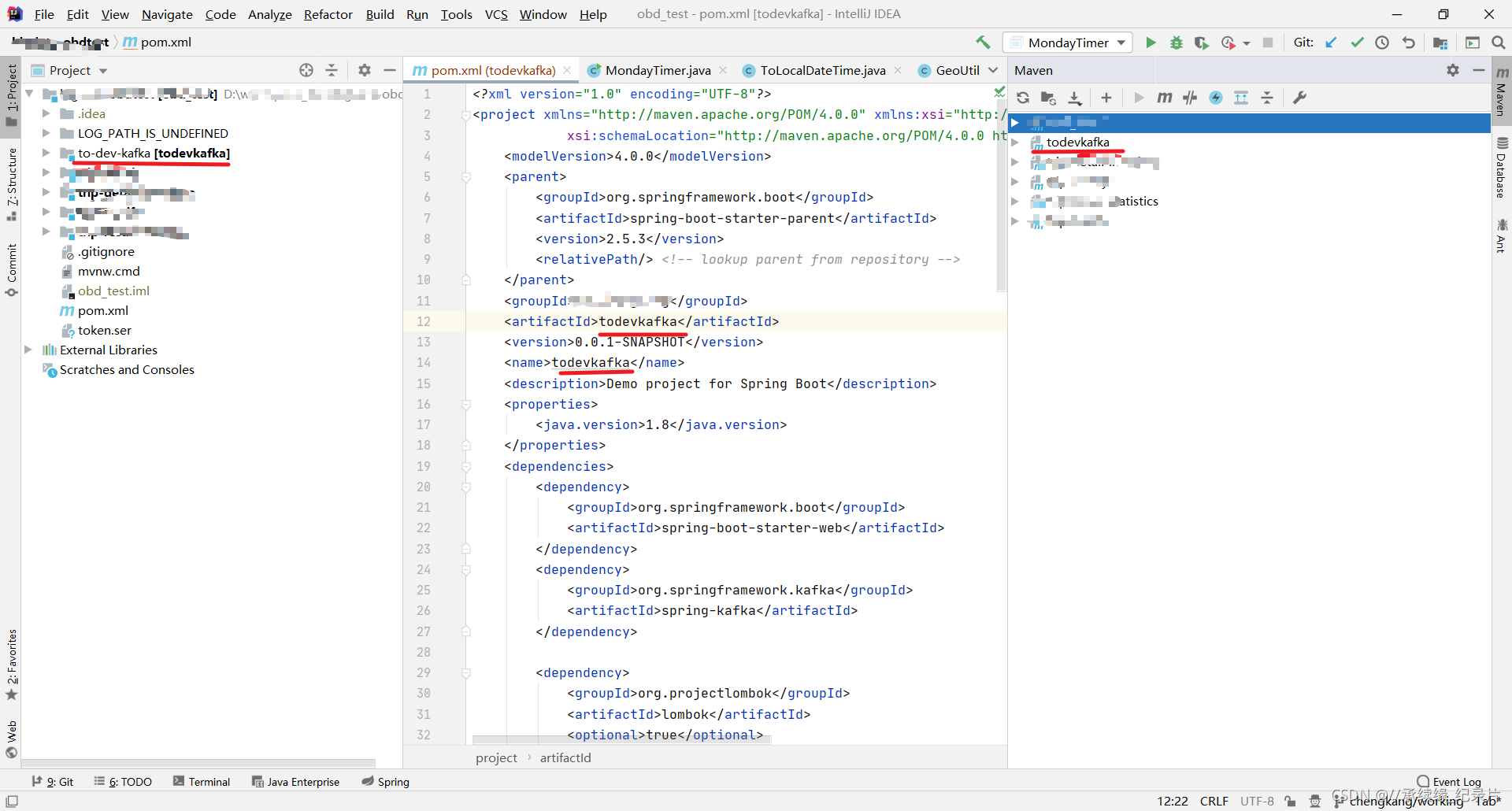Fold the parent tag at line 5

[x=466, y=177]
